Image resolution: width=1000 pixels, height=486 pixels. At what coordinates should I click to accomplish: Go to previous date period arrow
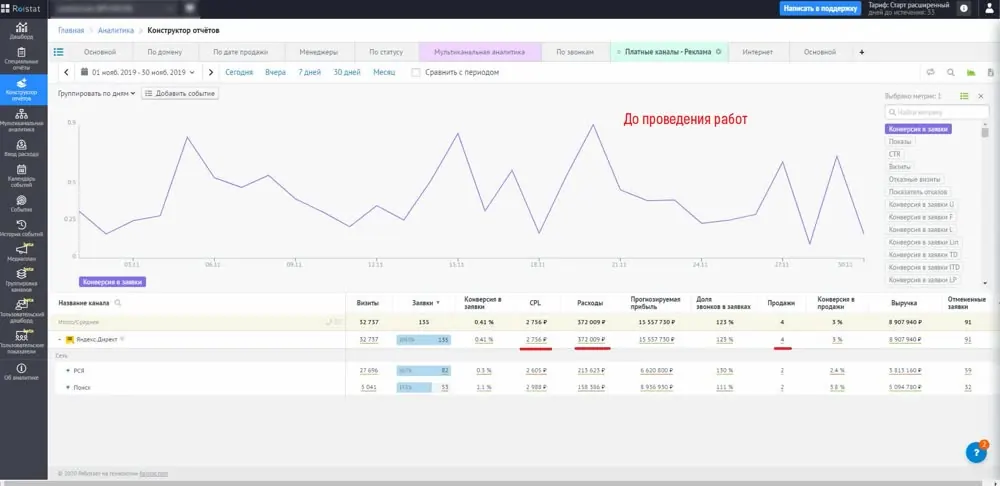(66, 73)
